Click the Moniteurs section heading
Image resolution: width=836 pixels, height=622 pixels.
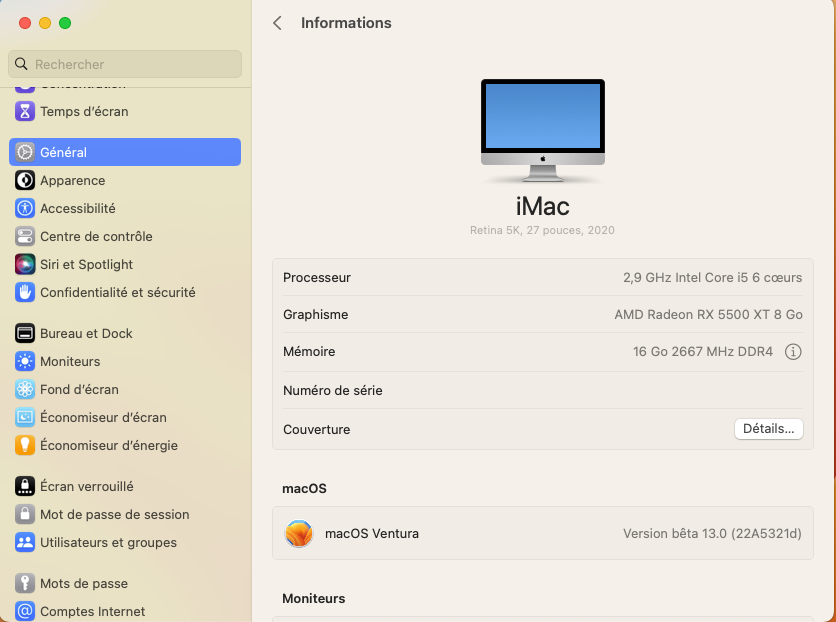[314, 598]
